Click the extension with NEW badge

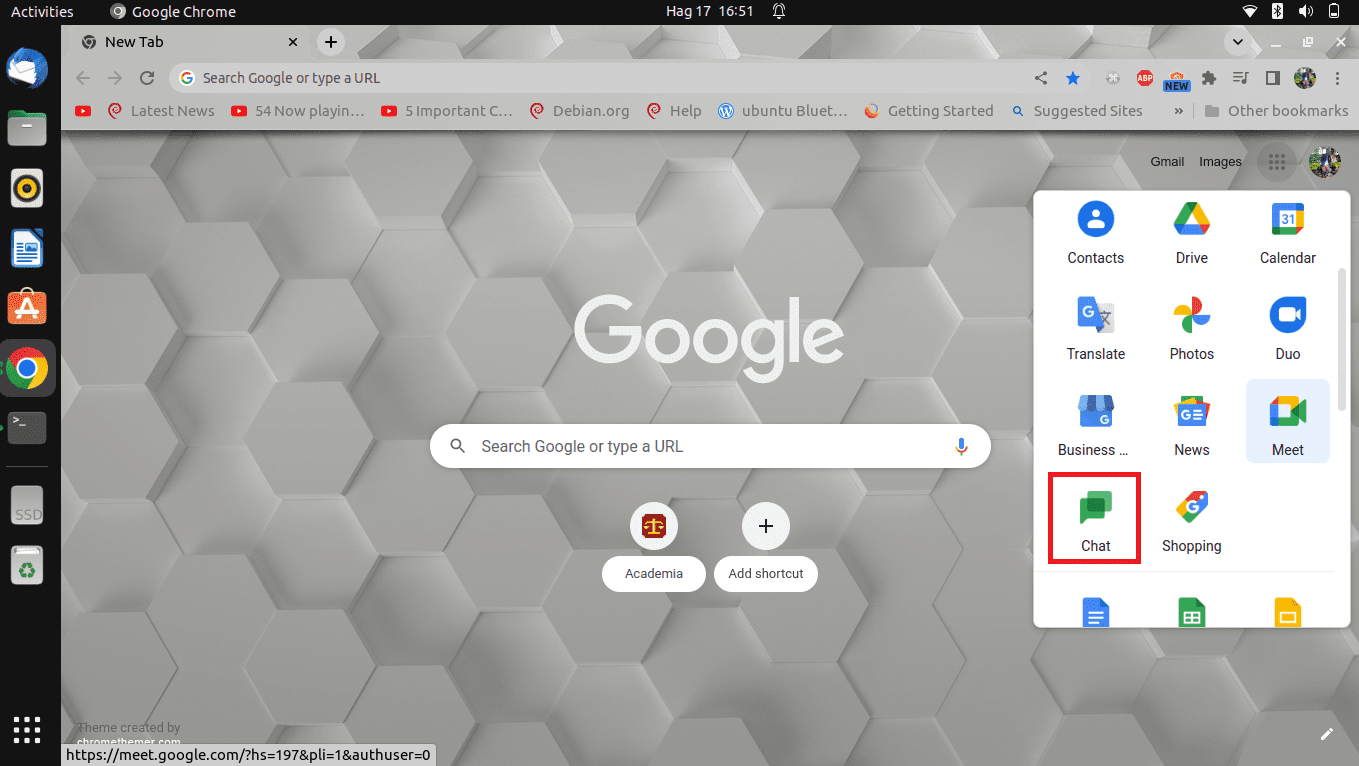tap(1177, 79)
